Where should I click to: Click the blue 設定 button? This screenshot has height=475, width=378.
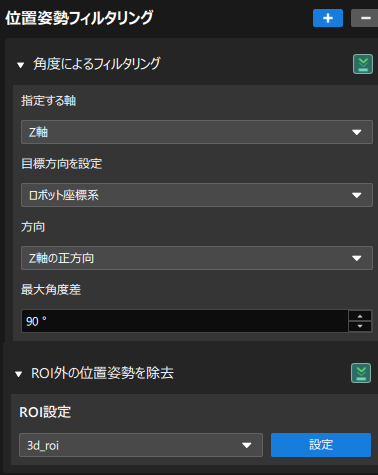pyautogui.click(x=321, y=445)
